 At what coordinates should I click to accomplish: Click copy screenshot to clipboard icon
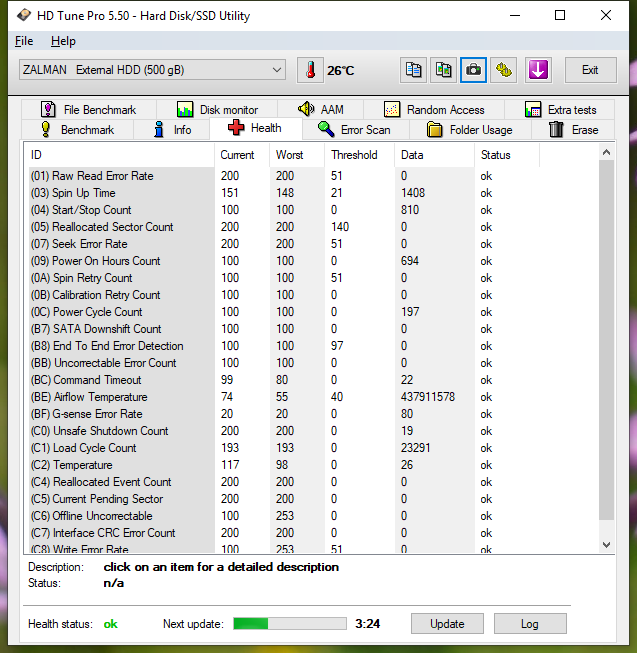click(x=443, y=70)
